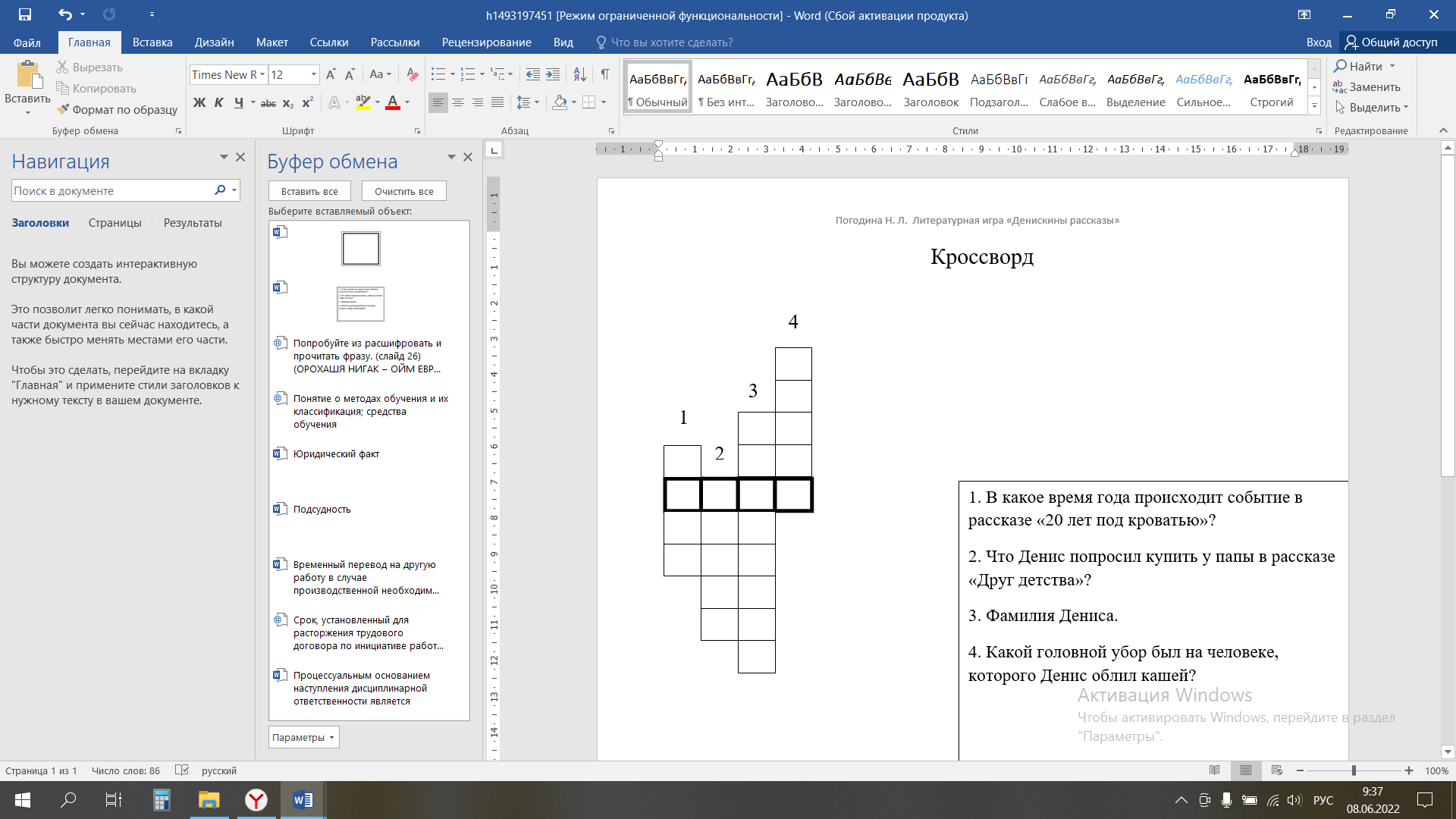
Task: Click the sort A-Z icon
Action: click(579, 74)
